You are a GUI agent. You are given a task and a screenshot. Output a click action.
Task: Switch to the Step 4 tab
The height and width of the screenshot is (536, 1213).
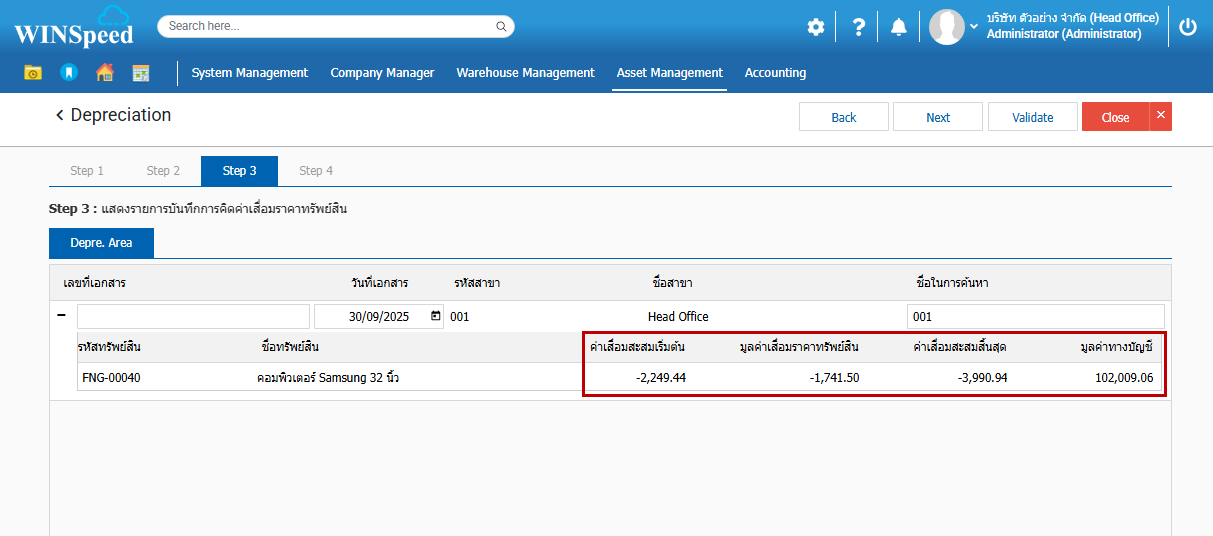316,171
